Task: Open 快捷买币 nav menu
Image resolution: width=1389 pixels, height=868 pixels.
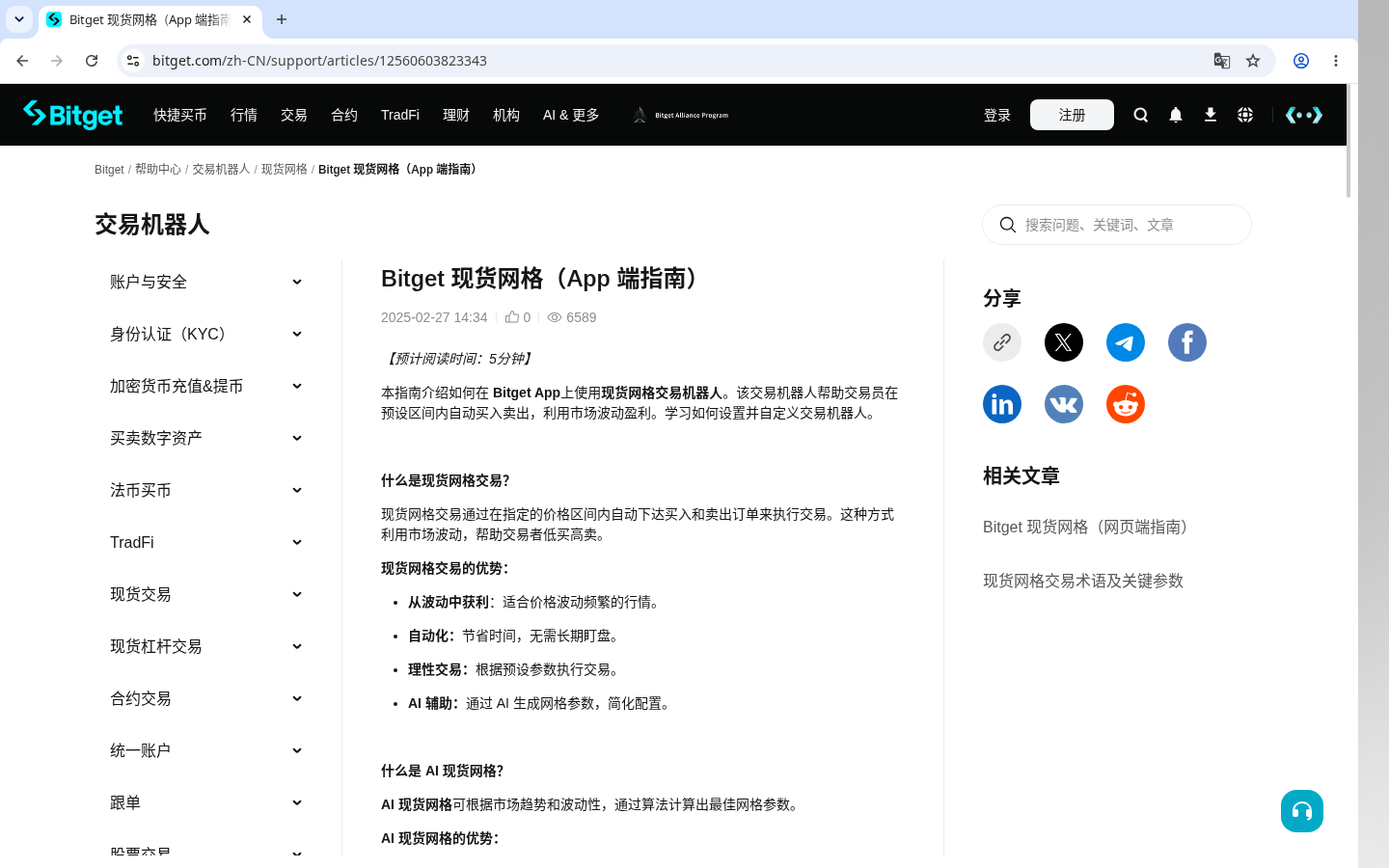Action: 180,115
